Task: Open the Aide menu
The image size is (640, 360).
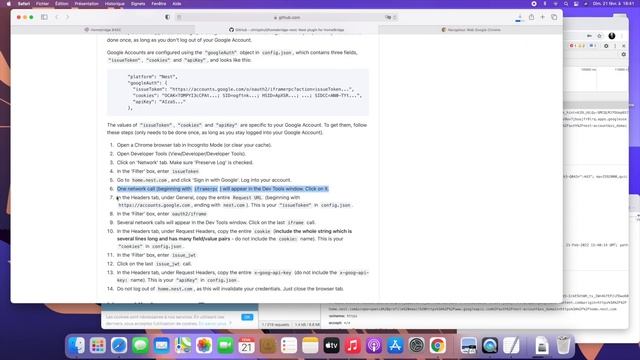Action: pyautogui.click(x=177, y=4)
